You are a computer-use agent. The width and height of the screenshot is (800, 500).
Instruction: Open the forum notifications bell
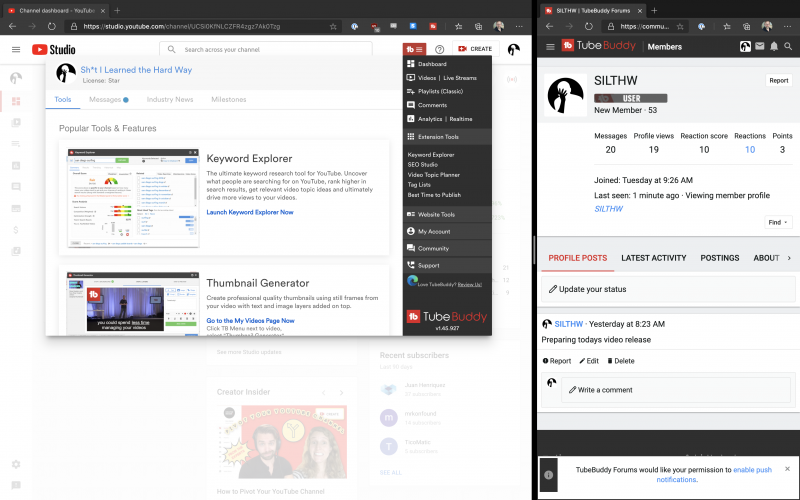click(773, 46)
